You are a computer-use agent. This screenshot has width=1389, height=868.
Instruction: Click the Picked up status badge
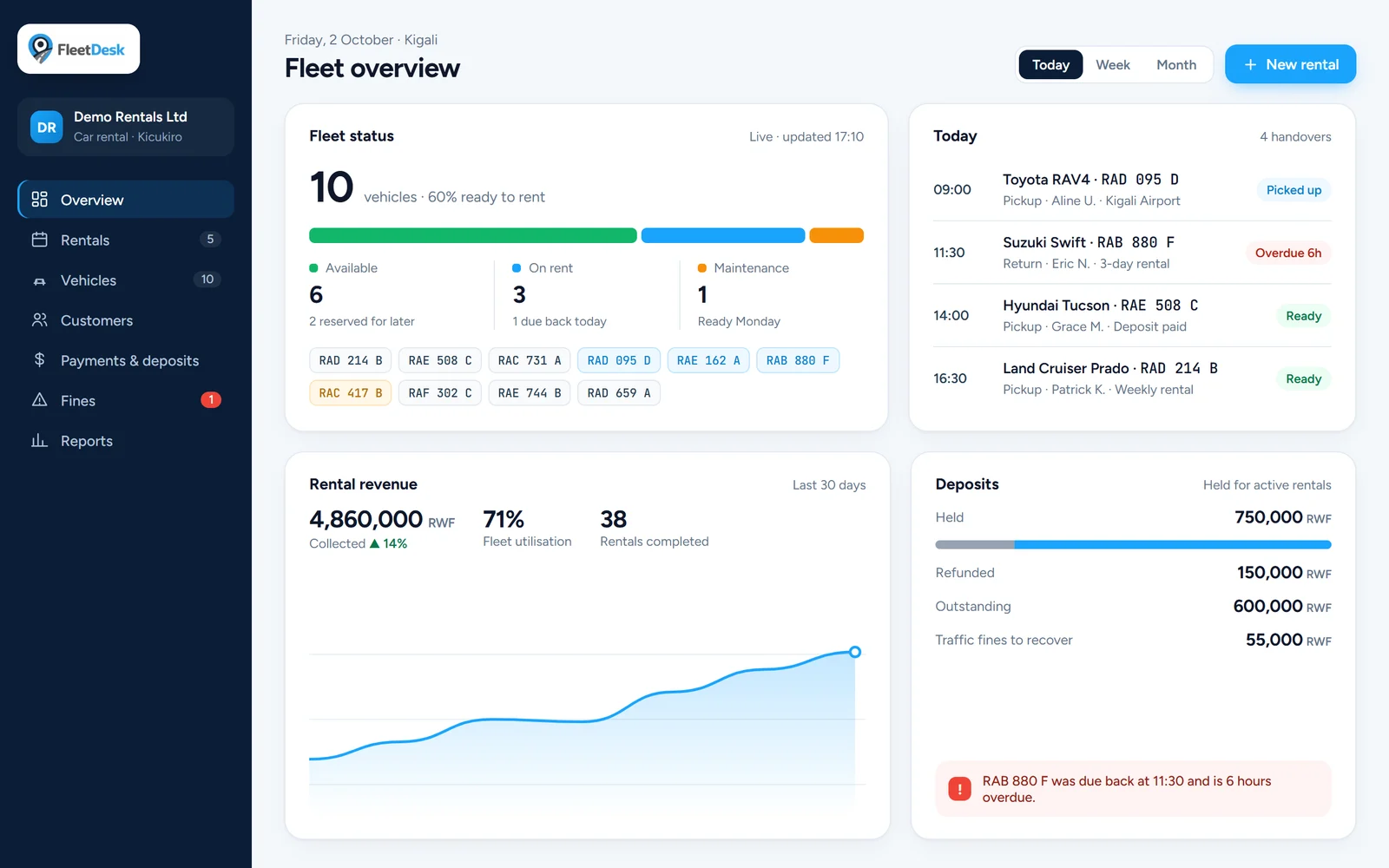pos(1294,190)
